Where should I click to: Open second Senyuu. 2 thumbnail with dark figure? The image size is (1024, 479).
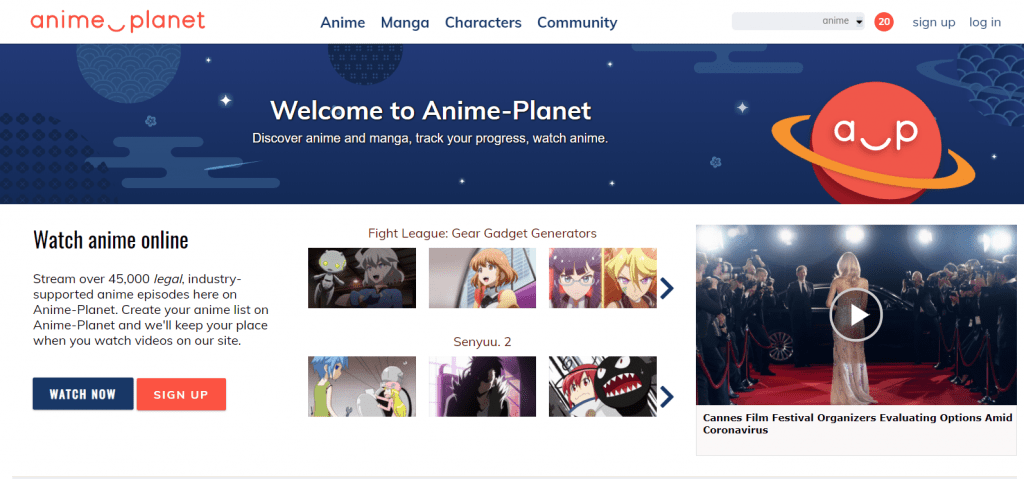tap(483, 386)
